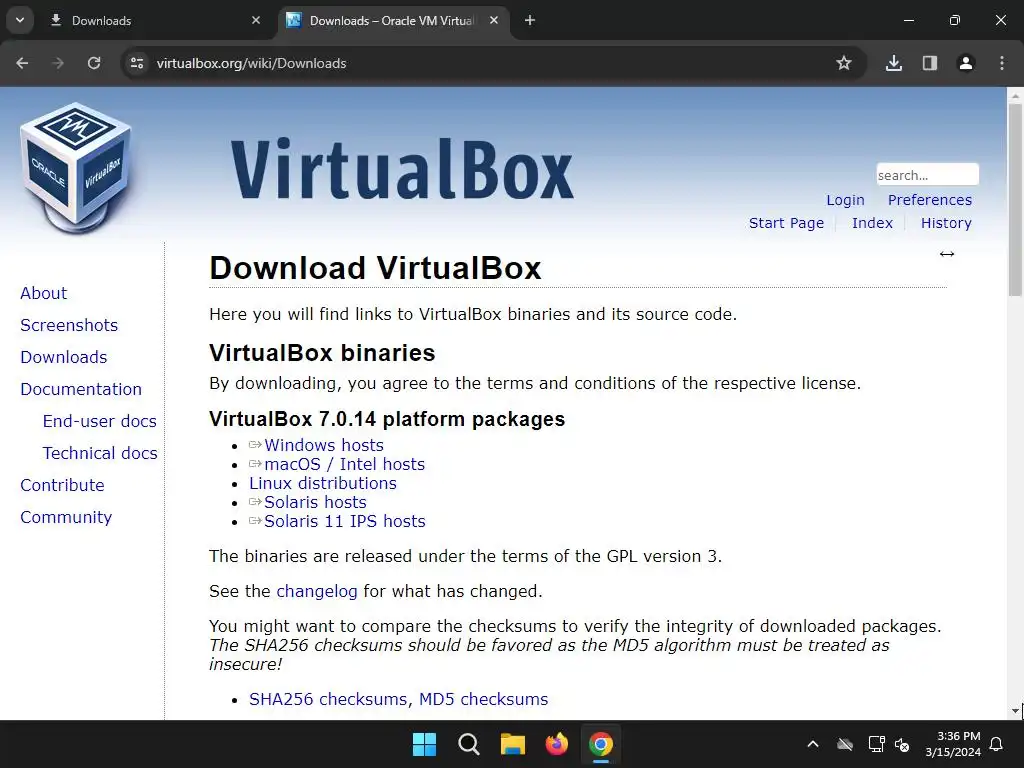This screenshot has width=1024, height=768.
Task: Open Chrome profile avatar icon
Action: pyautogui.click(x=966, y=63)
